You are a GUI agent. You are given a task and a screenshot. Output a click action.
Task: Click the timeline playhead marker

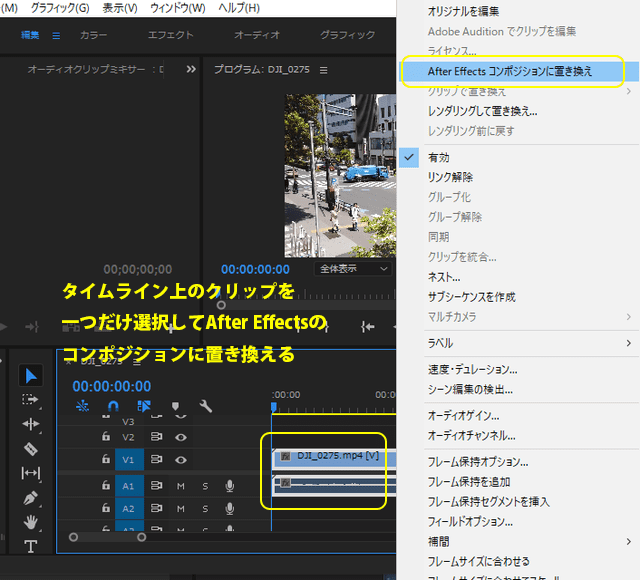click(274, 407)
